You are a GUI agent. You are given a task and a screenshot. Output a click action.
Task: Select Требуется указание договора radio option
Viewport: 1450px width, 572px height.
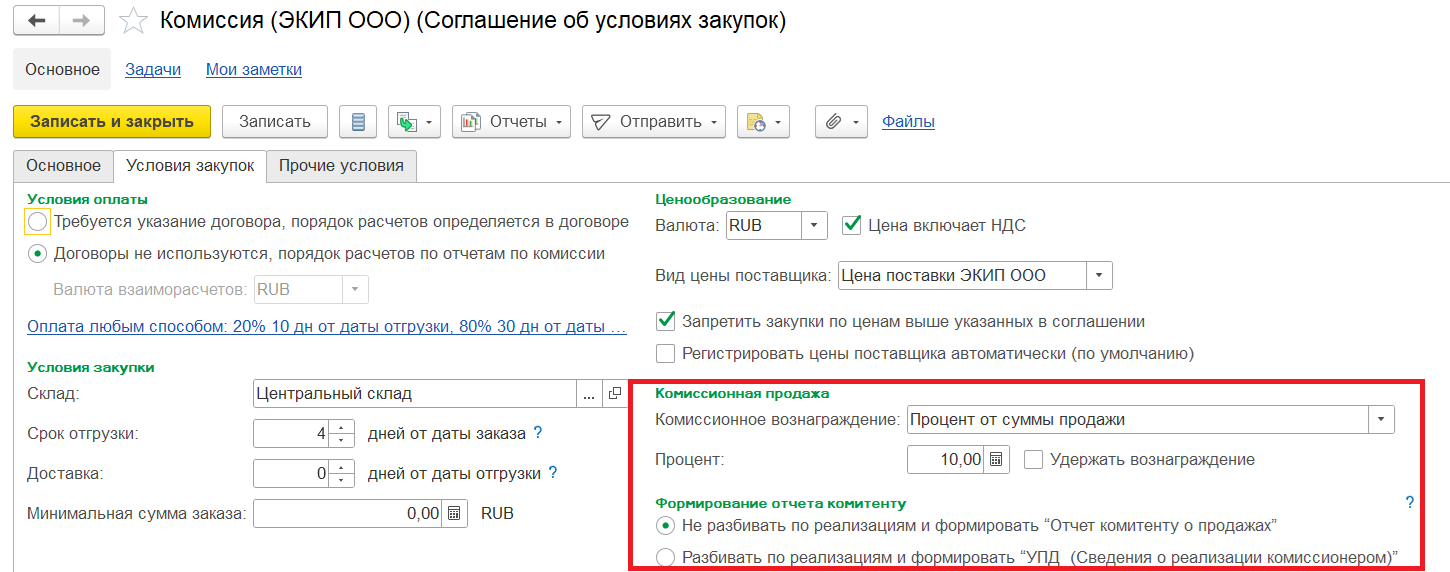[x=37, y=222]
